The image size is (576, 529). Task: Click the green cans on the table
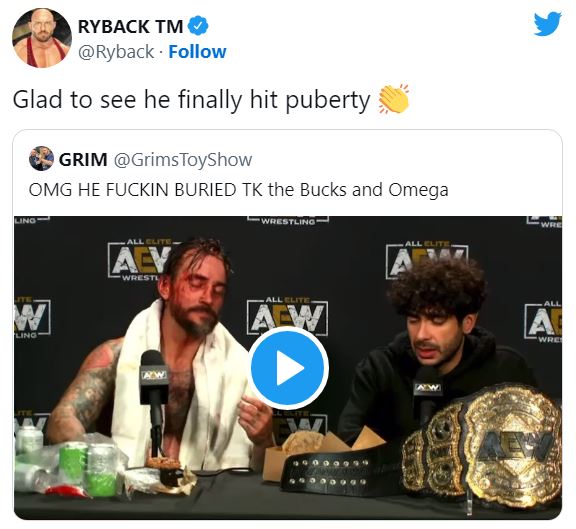tap(87, 468)
